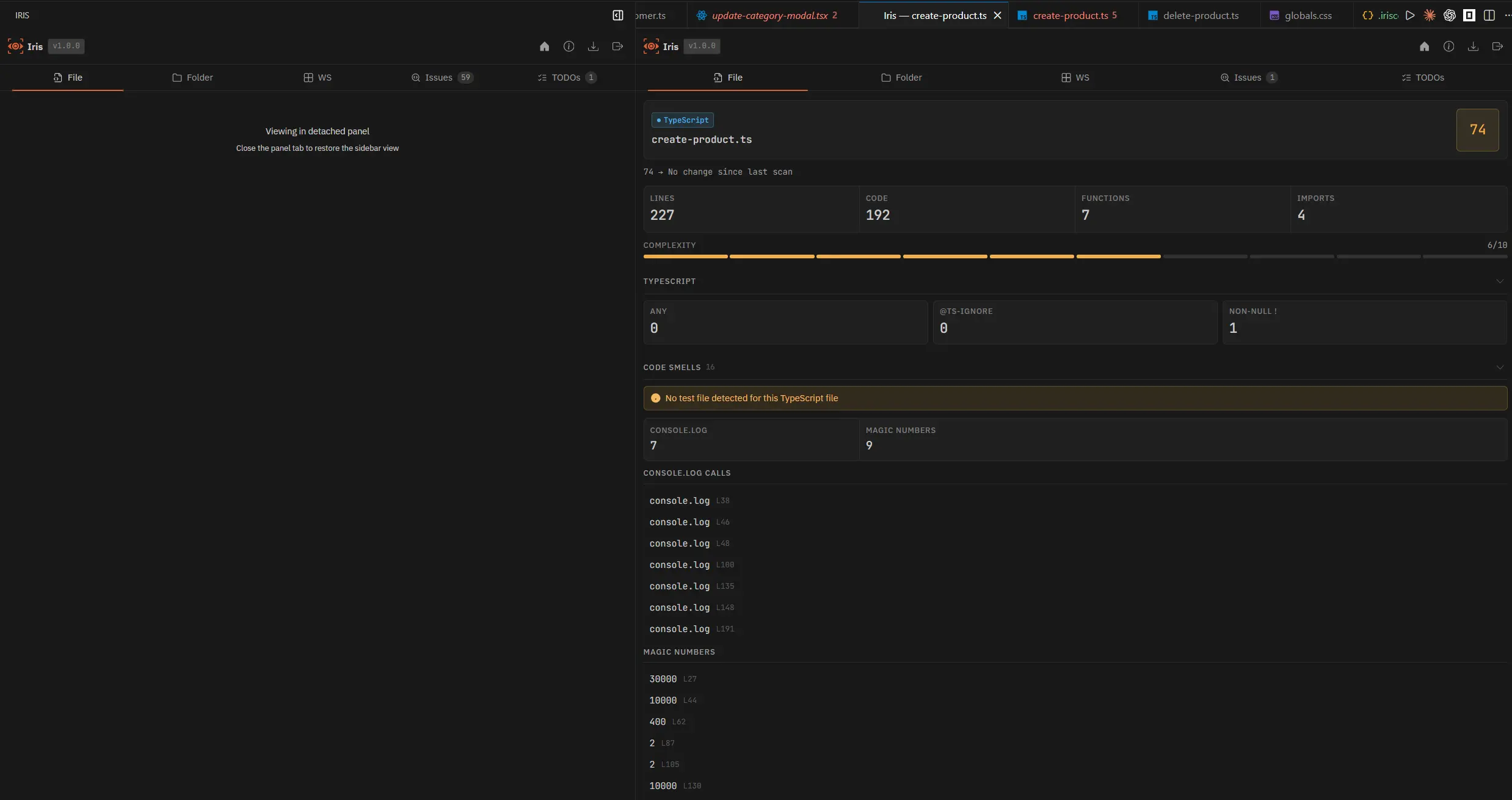This screenshot has height=800, width=1512.
Task: Go to console.log at L48
Action: 689,544
